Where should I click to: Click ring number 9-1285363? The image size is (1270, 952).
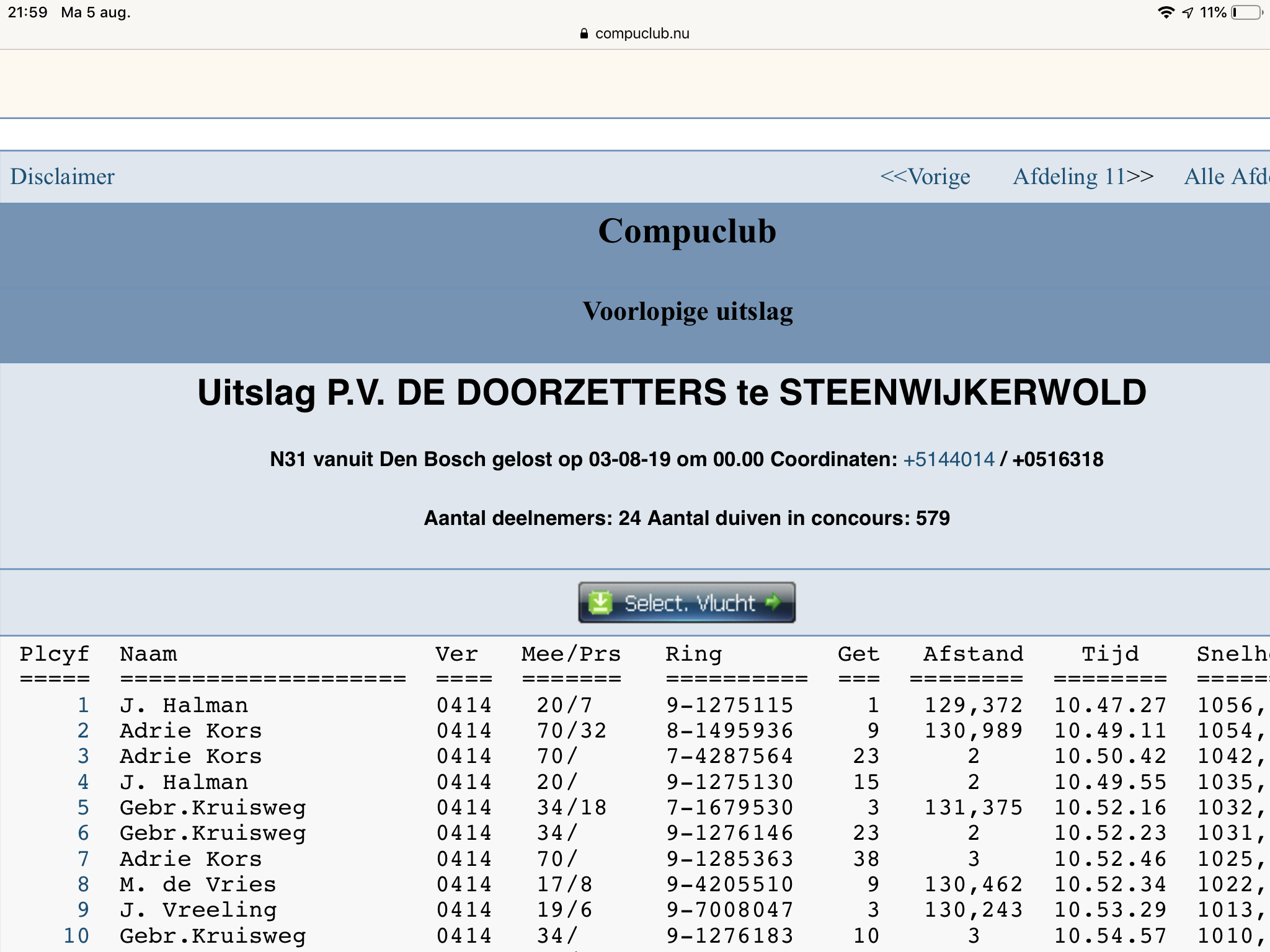pyautogui.click(x=730, y=859)
